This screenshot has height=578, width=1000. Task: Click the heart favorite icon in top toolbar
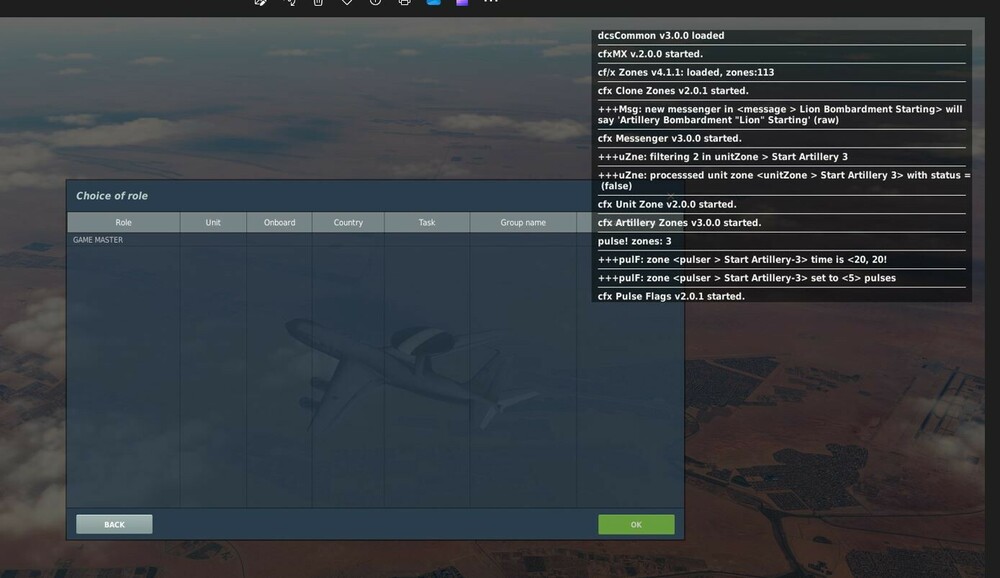click(x=346, y=3)
